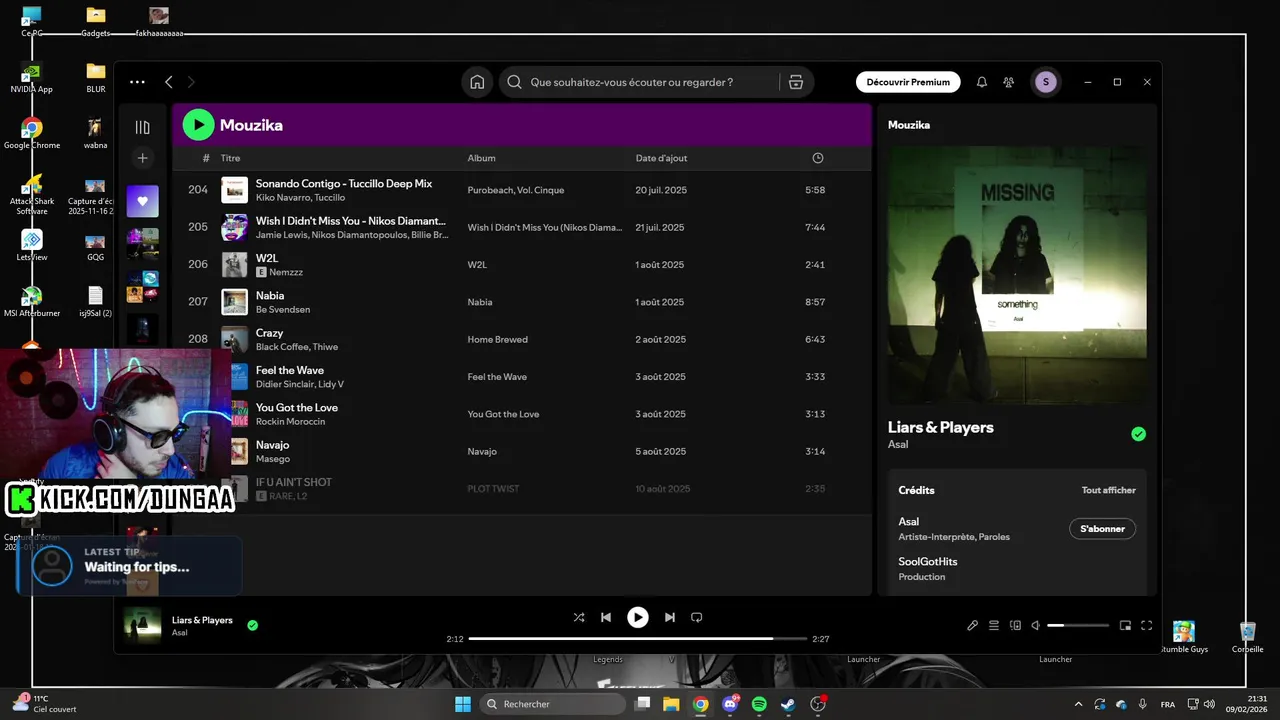Screen dimensions: 1280x720
Task: Skip to the next track
Action: (x=670, y=617)
